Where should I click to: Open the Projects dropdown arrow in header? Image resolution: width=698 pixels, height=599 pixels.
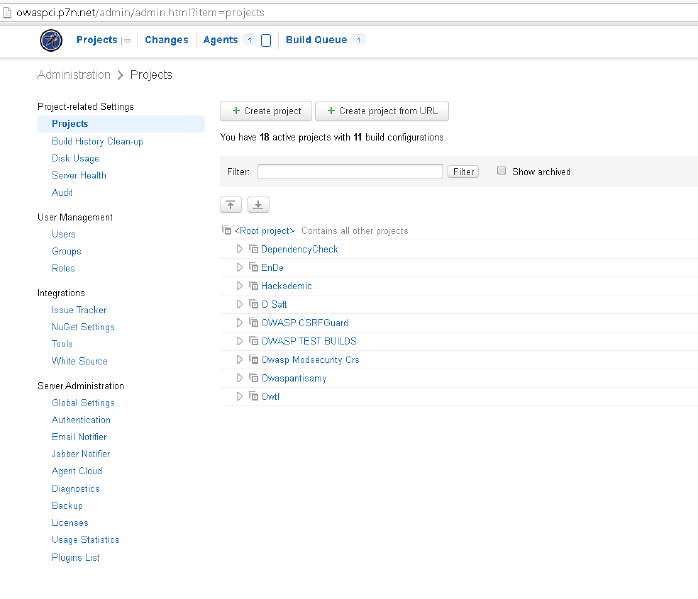pos(127,41)
